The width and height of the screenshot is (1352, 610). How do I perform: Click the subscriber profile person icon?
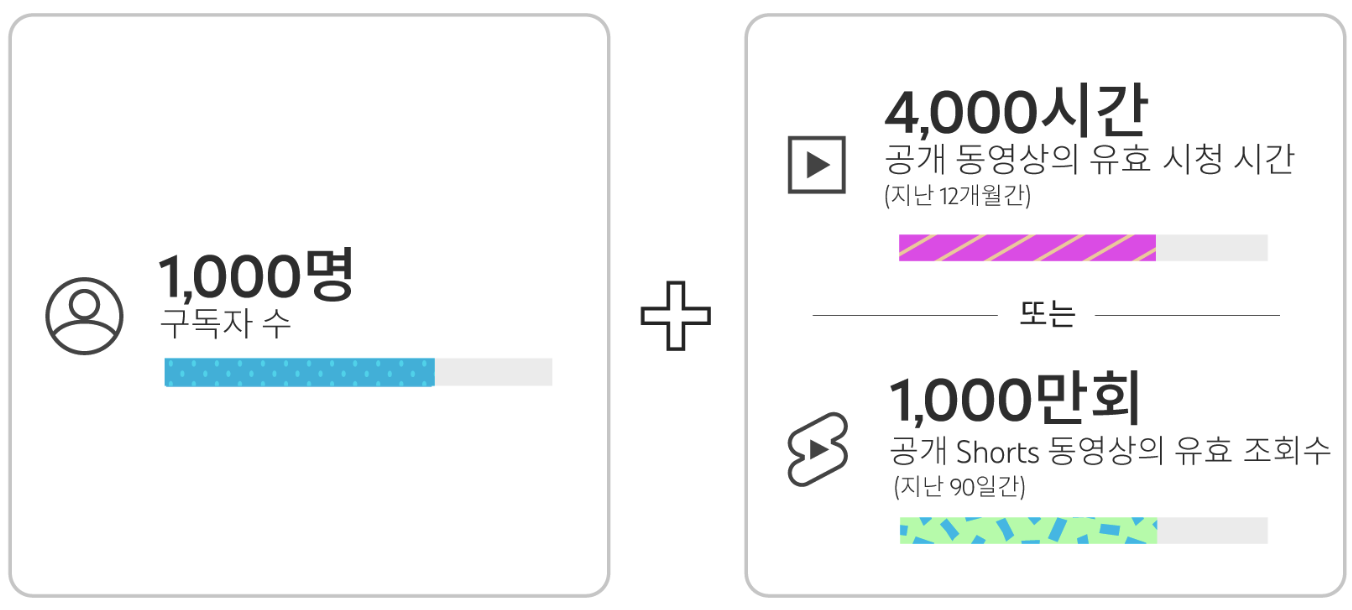click(84, 316)
